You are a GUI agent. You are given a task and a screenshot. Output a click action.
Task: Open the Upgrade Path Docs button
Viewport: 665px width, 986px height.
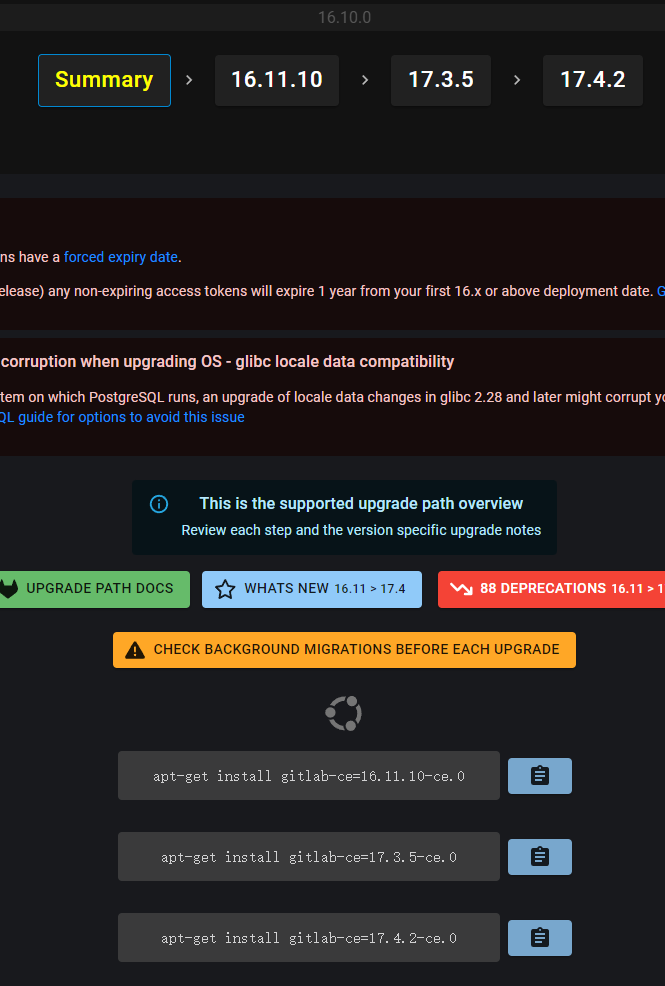click(x=94, y=589)
